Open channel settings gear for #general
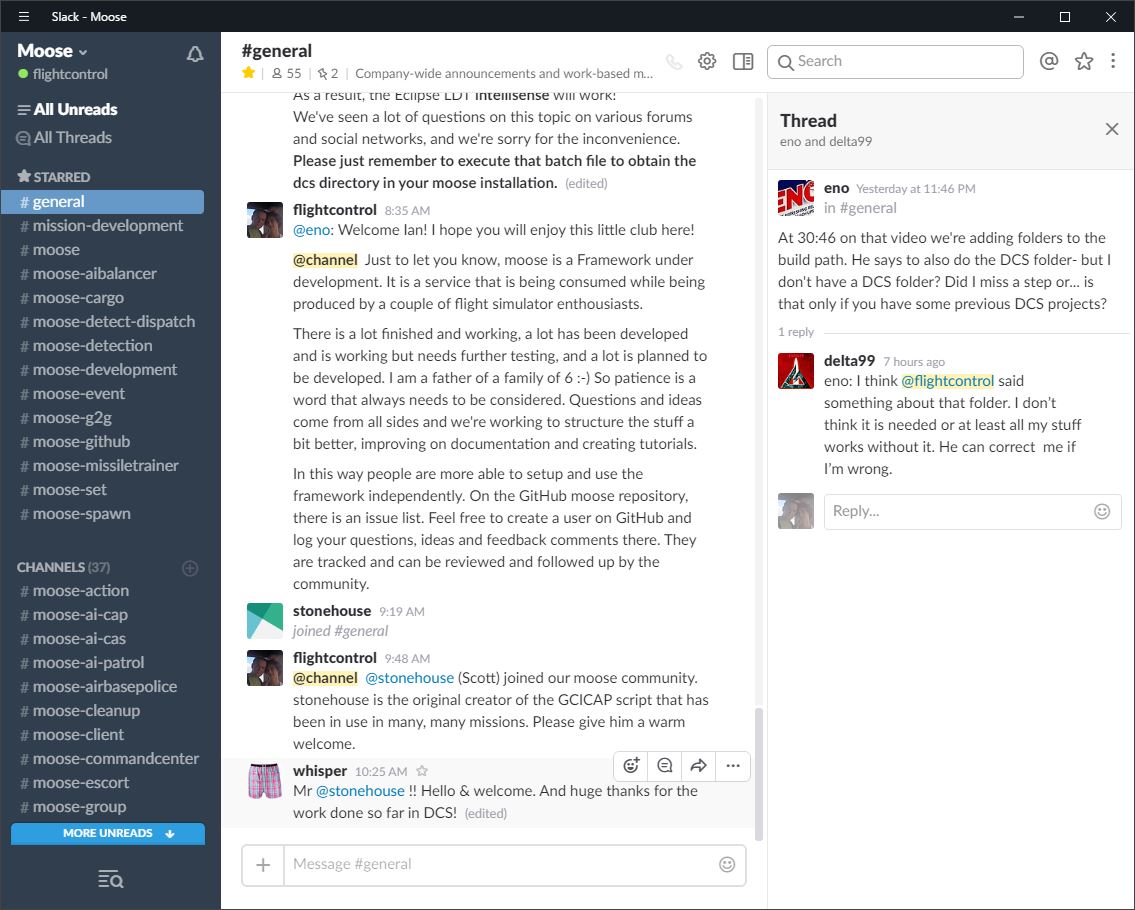Viewport: 1135px width, 910px height. (707, 61)
